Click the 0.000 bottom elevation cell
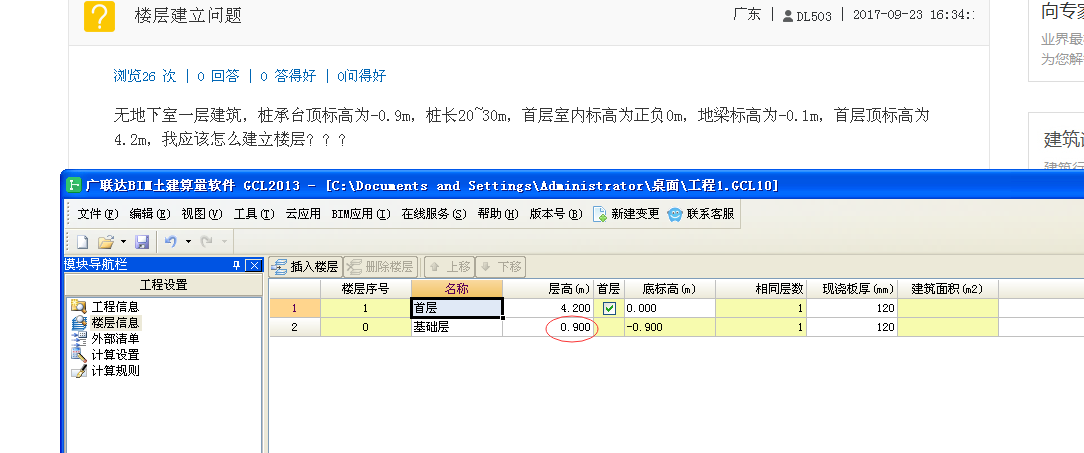This screenshot has height=453, width=1084. (x=669, y=308)
